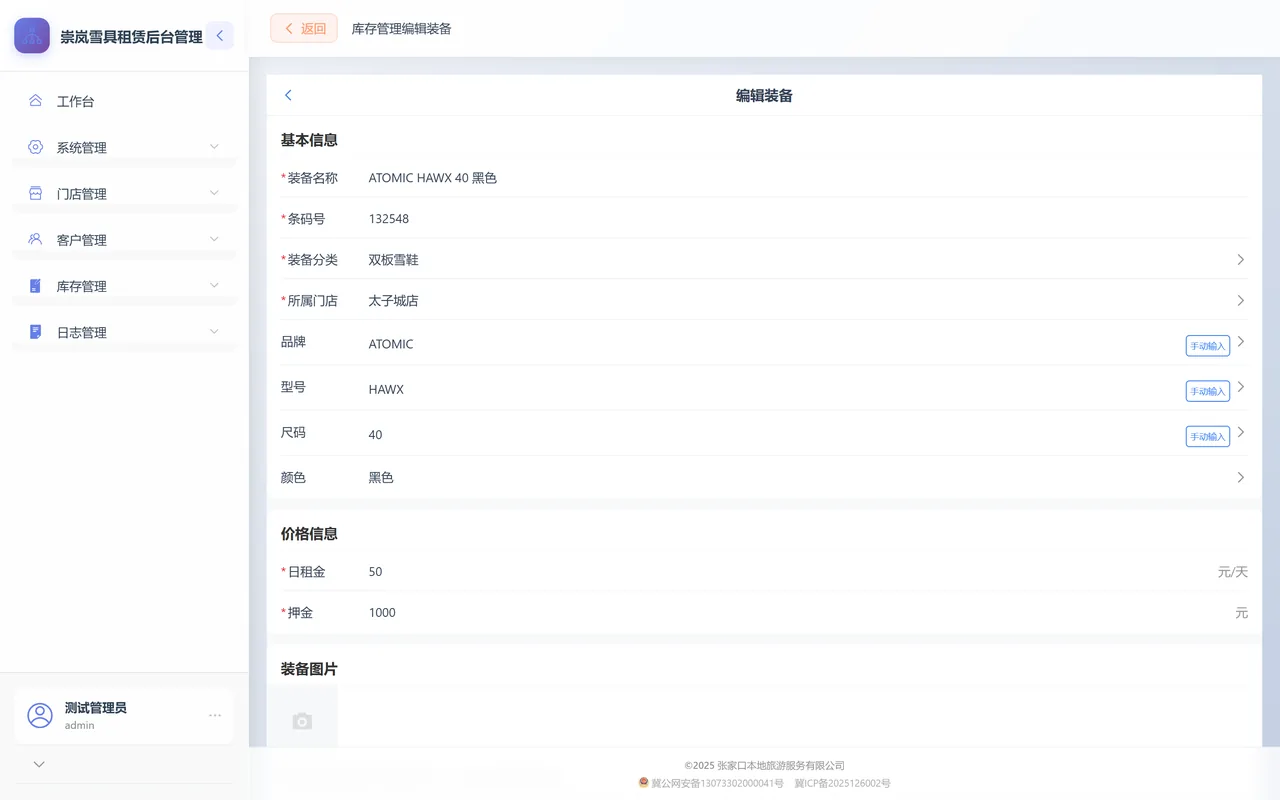Open the 颜色 selector arrow
Image resolution: width=1280 pixels, height=800 pixels.
tap(1240, 478)
